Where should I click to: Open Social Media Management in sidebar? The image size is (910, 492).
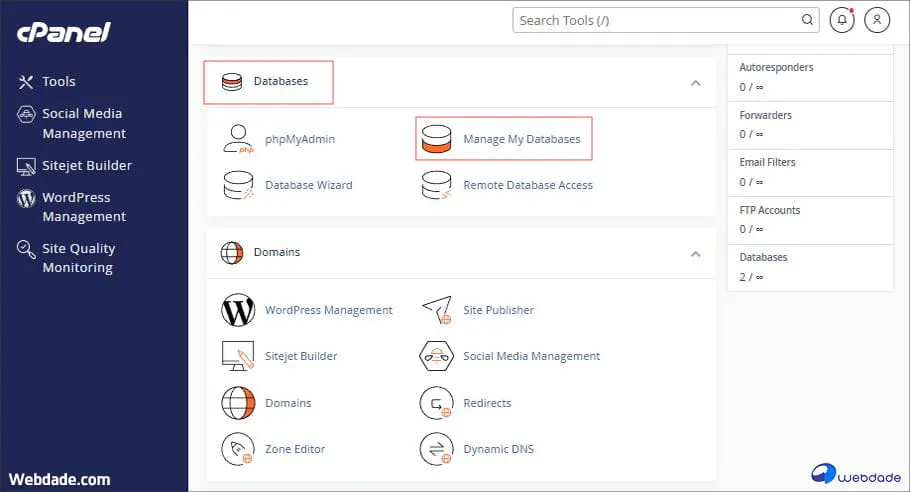click(84, 123)
